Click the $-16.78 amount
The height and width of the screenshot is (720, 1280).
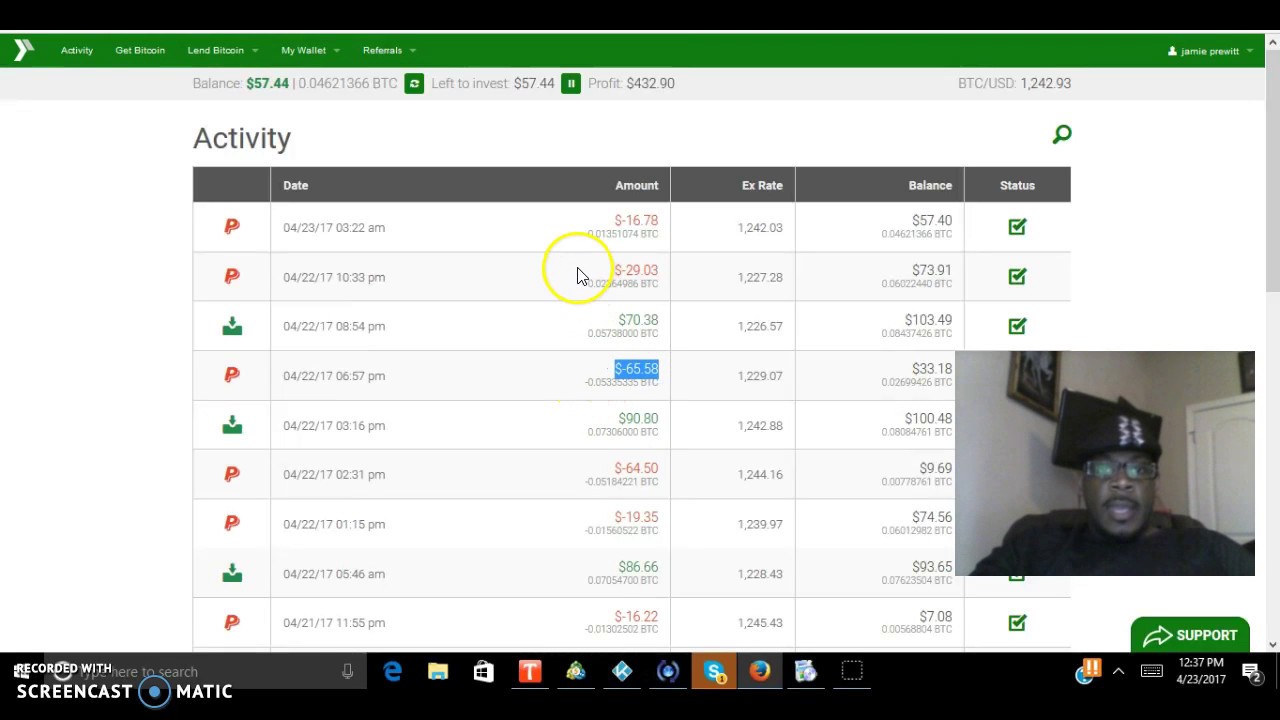pos(636,220)
